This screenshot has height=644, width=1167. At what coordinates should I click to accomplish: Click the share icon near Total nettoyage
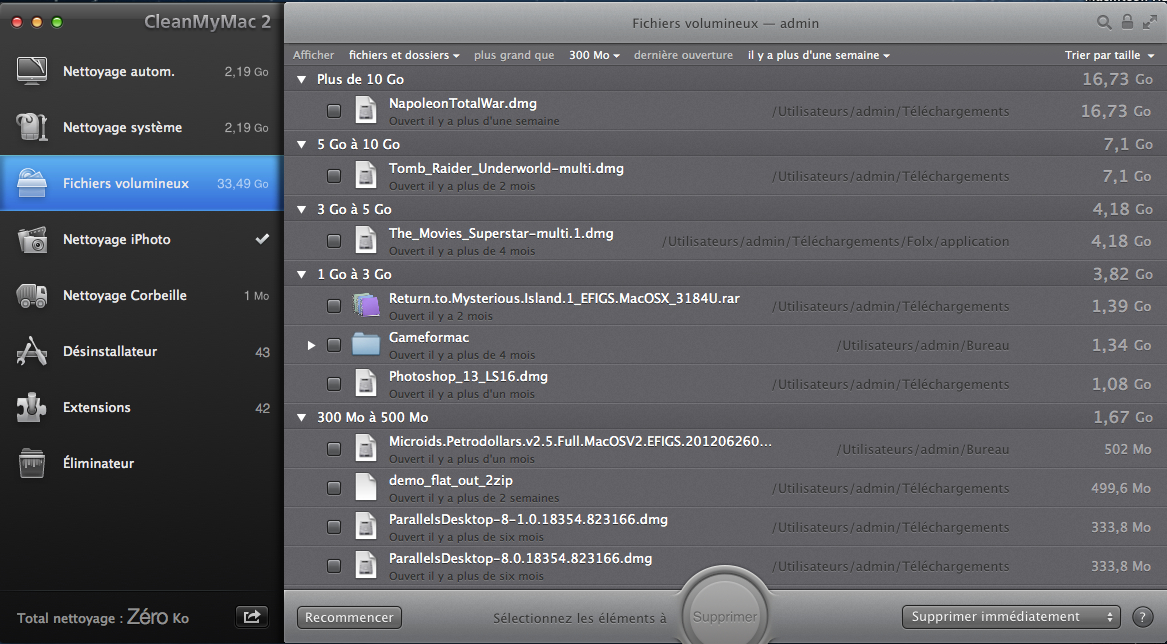tap(252, 616)
